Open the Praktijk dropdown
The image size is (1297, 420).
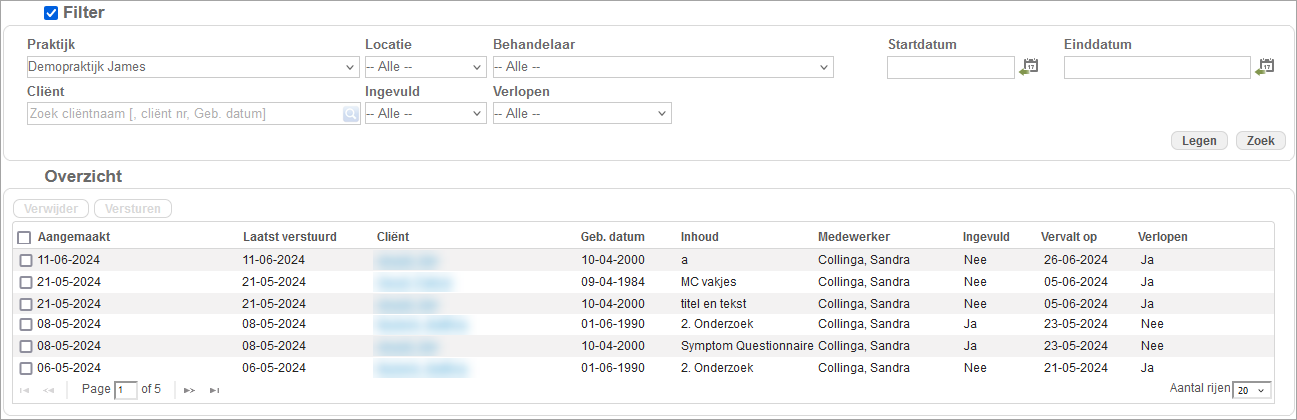193,68
